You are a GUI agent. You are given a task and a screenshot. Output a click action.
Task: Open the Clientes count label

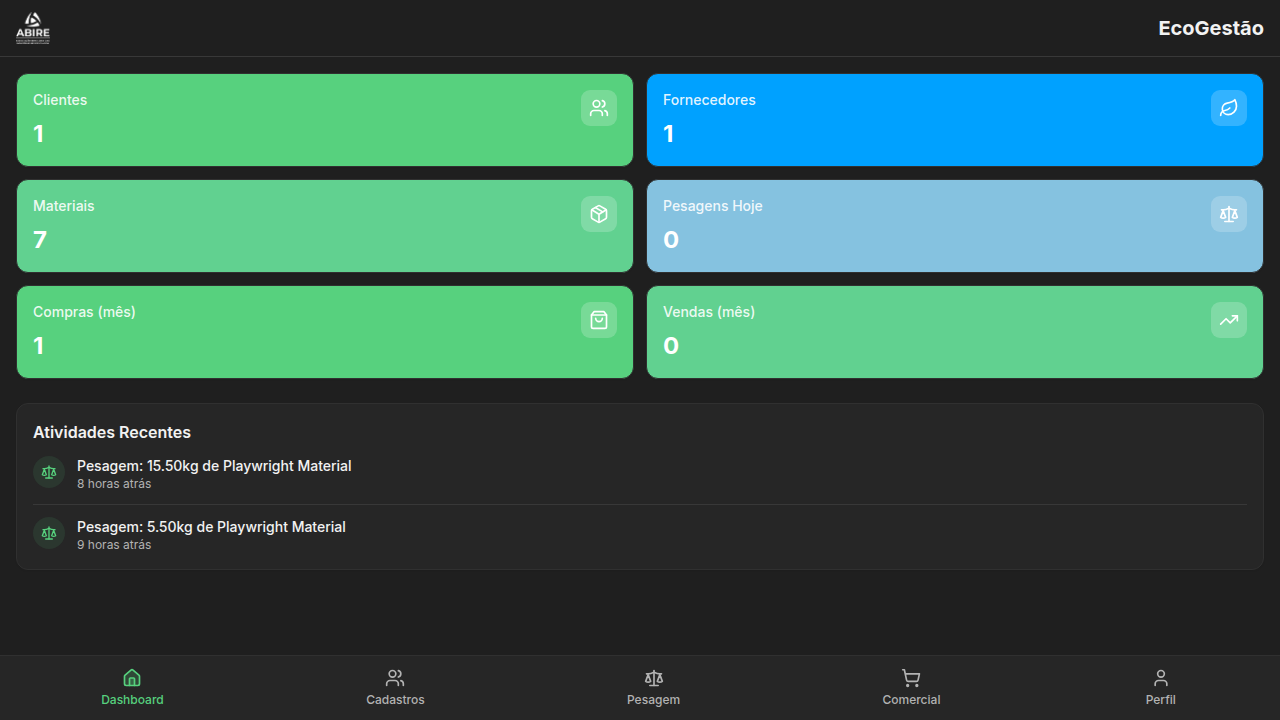[x=60, y=100]
